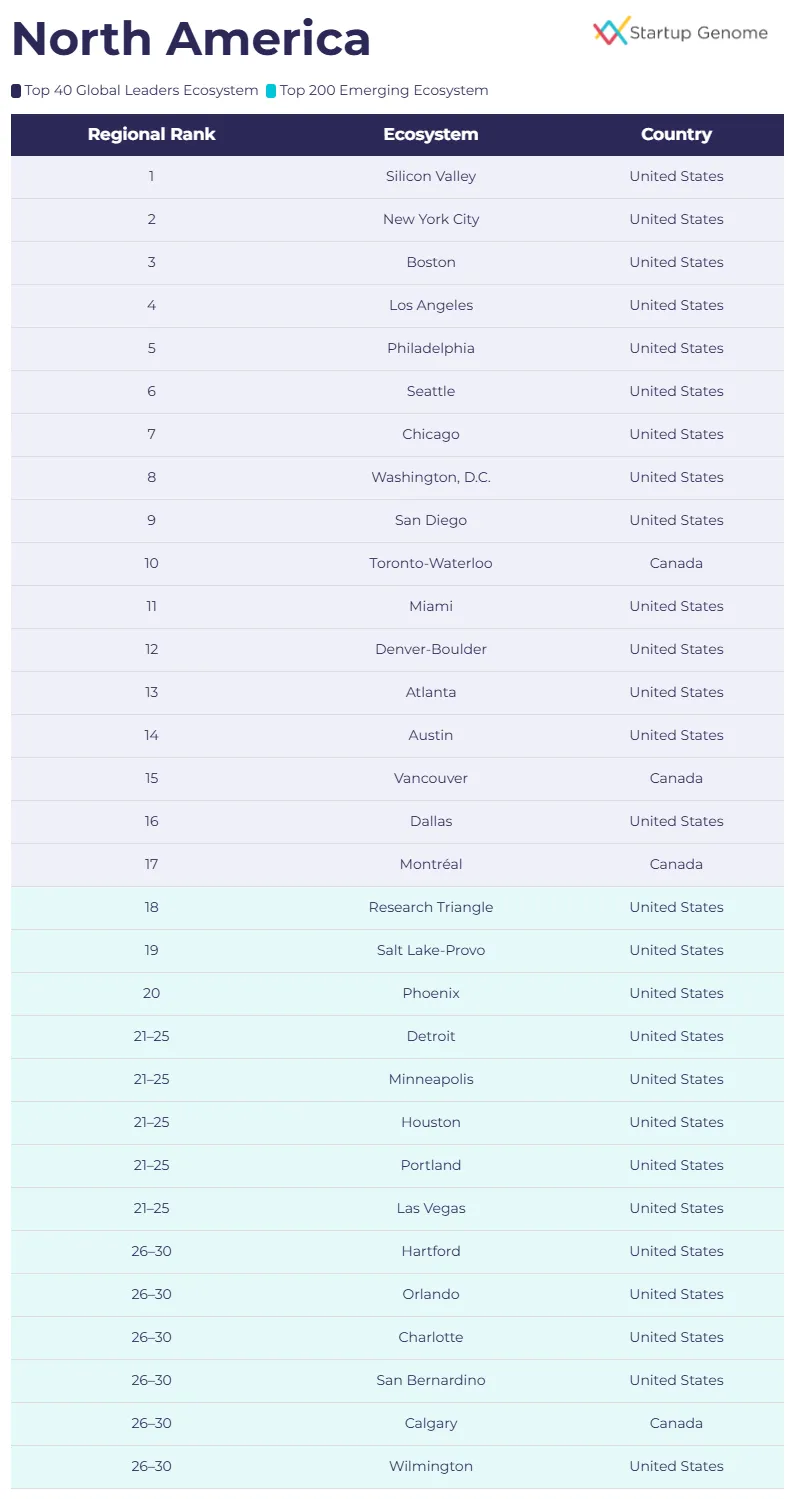Image resolution: width=794 pixels, height=1499 pixels.
Task: Click the Montréal ecosystem name
Action: pos(431,864)
